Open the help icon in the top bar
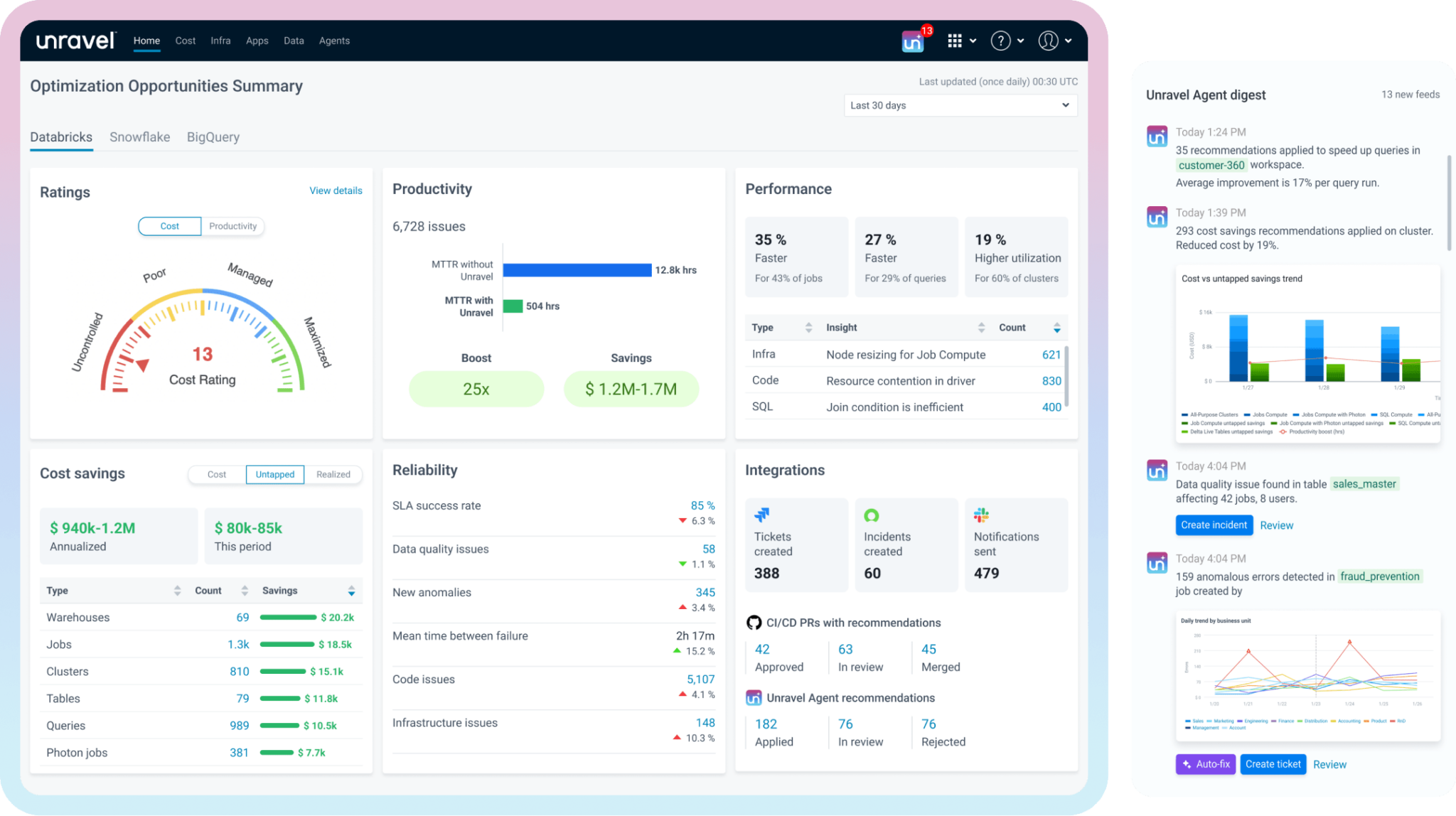The height and width of the screenshot is (816, 1456). pos(1001,41)
